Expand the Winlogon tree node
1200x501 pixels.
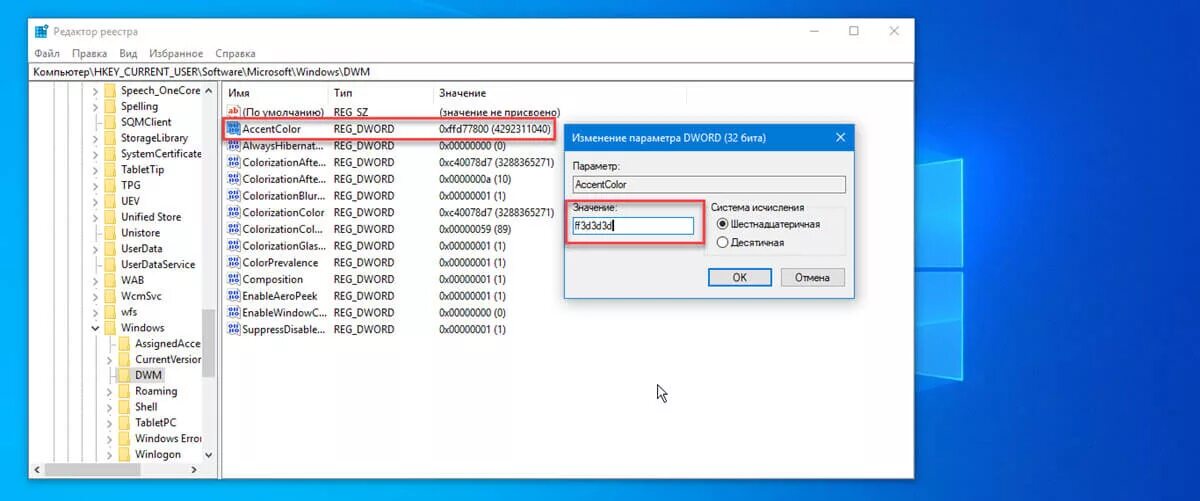click(x=110, y=454)
